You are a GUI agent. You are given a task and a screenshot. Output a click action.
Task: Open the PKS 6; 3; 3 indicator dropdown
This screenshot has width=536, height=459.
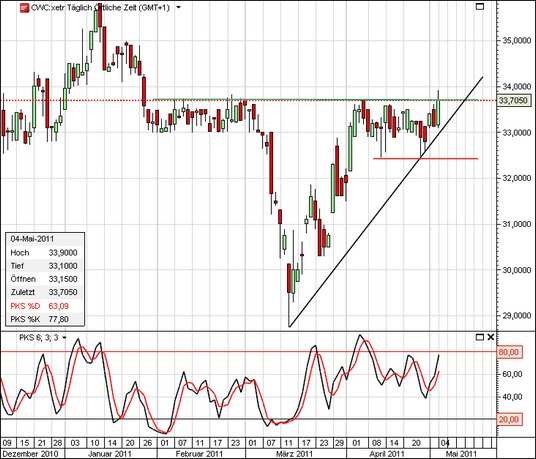click(64, 338)
